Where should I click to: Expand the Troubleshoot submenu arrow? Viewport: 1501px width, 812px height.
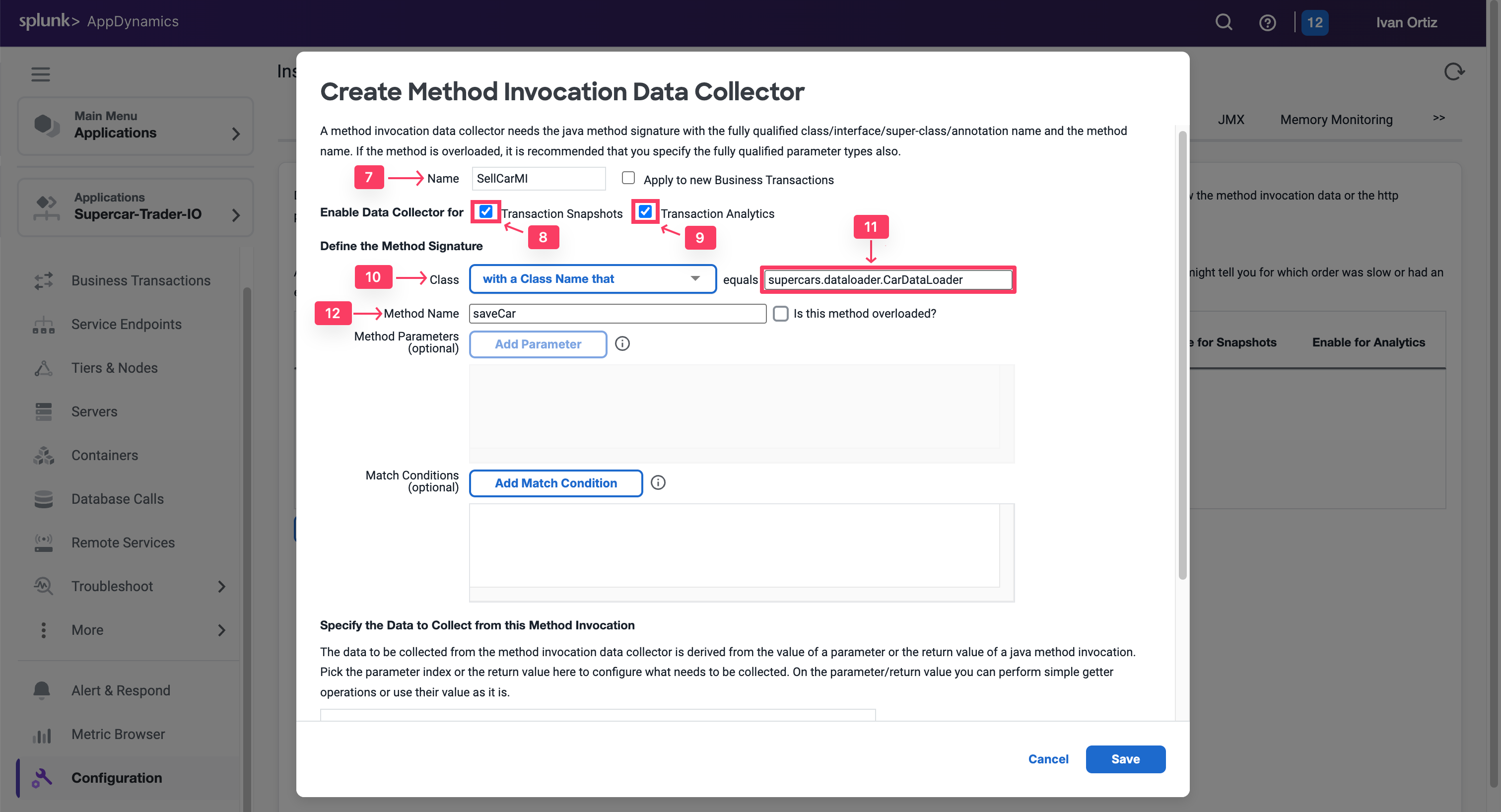click(221, 586)
